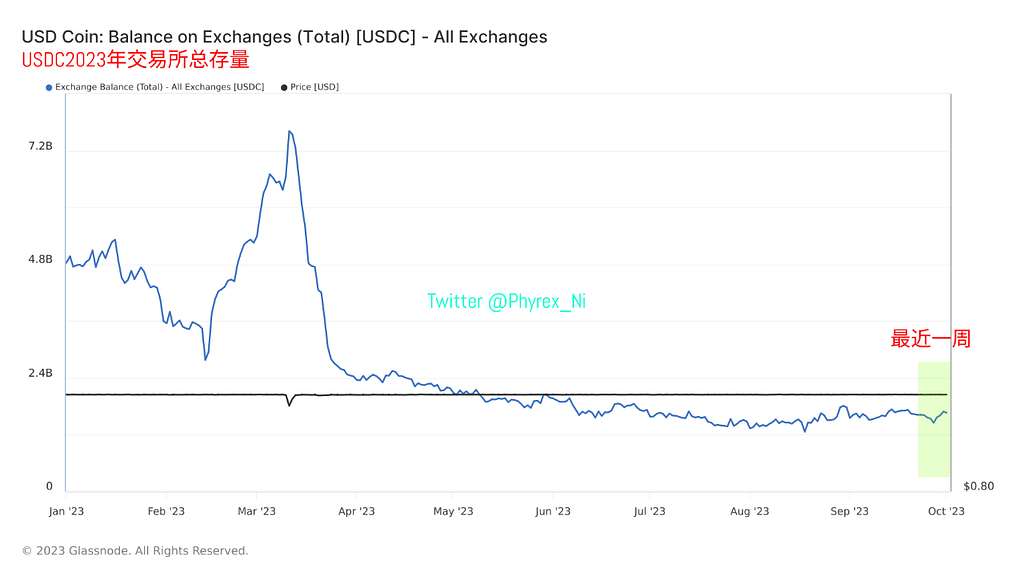Click the black Price legend dot

click(x=284, y=88)
